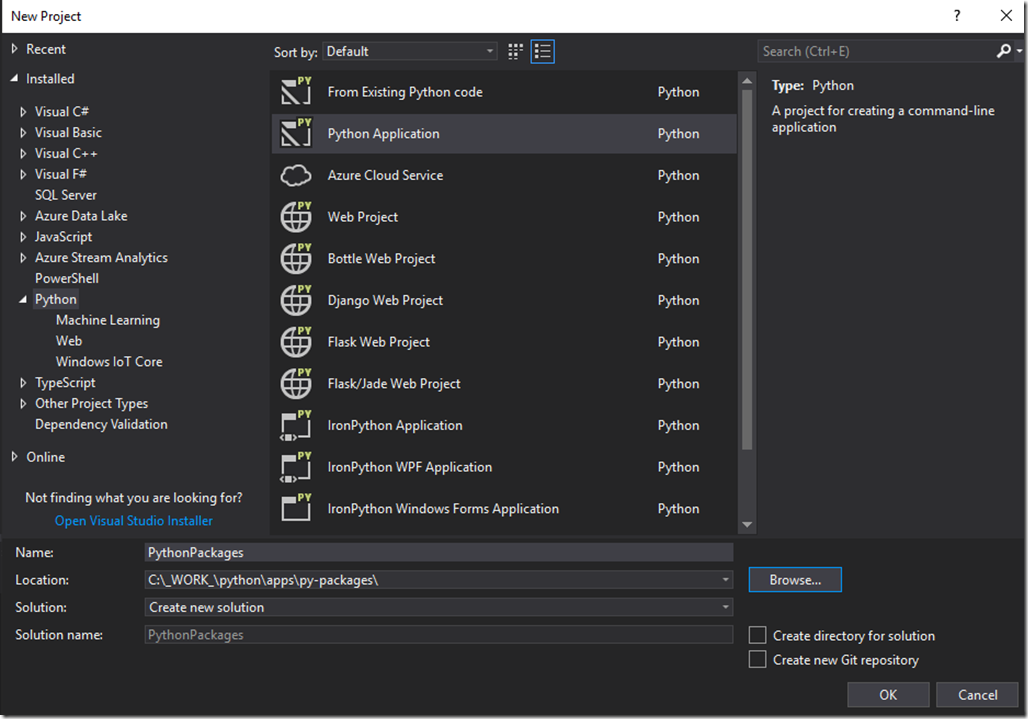1028x719 pixels.
Task: Expand the Online node
Action: click(14, 457)
